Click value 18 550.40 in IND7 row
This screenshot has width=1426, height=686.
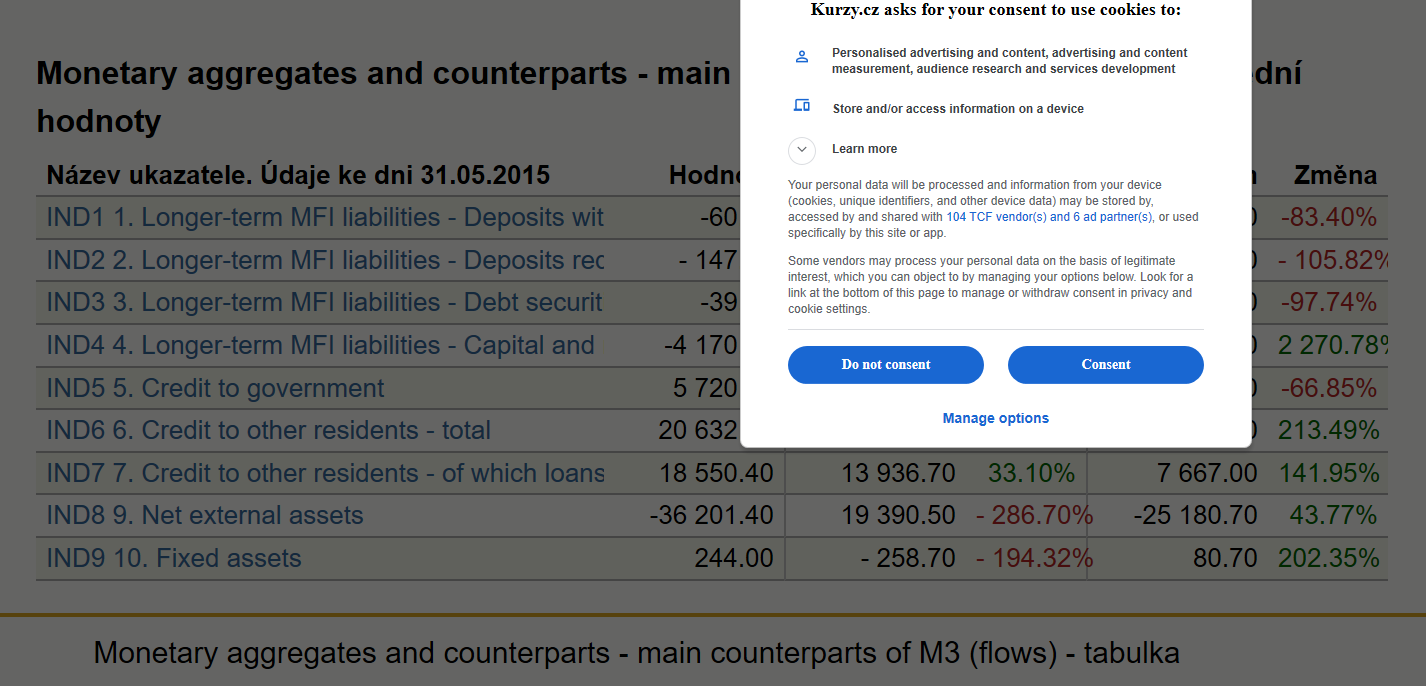716,473
